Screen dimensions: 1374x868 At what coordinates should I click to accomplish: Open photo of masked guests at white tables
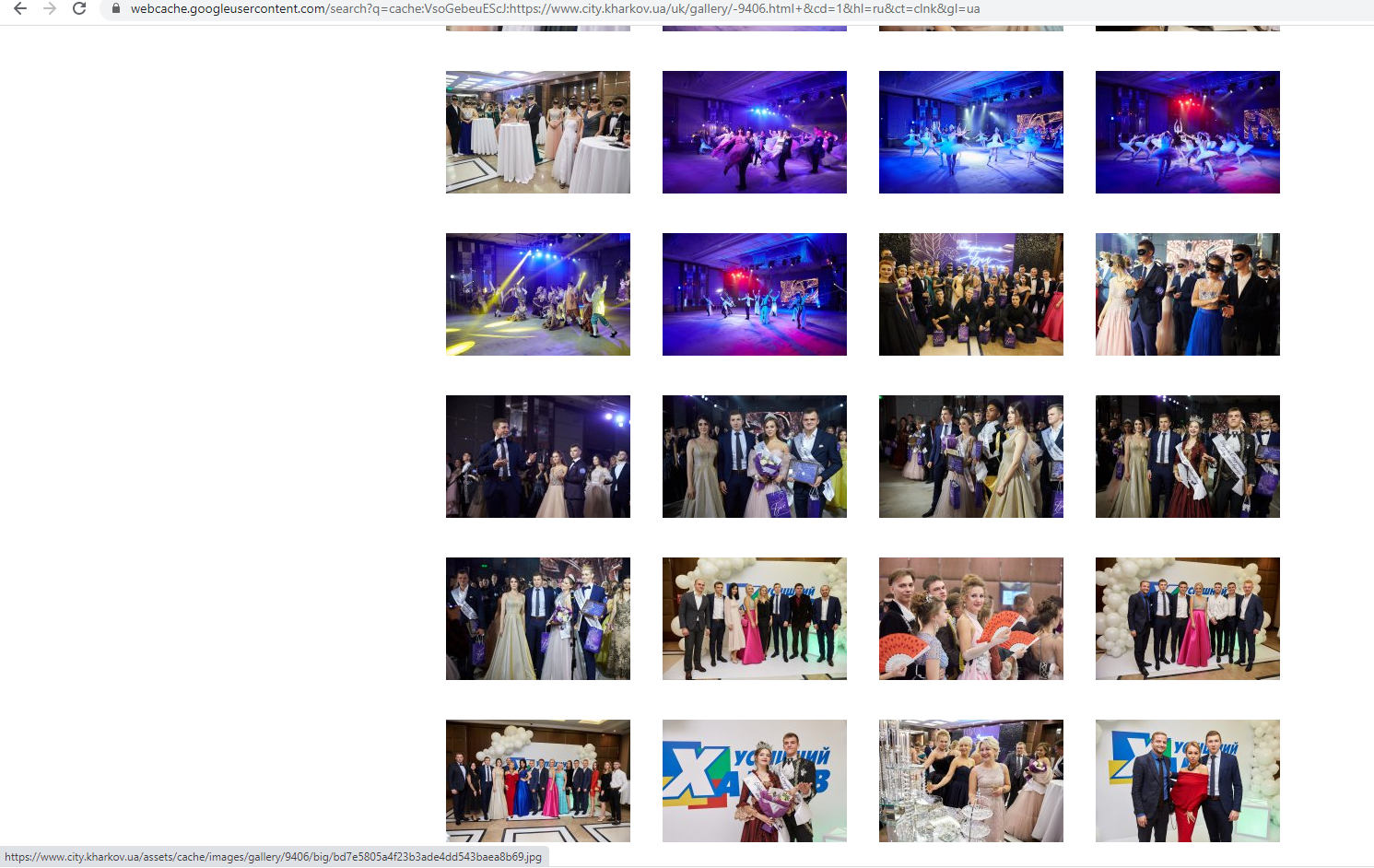538,132
